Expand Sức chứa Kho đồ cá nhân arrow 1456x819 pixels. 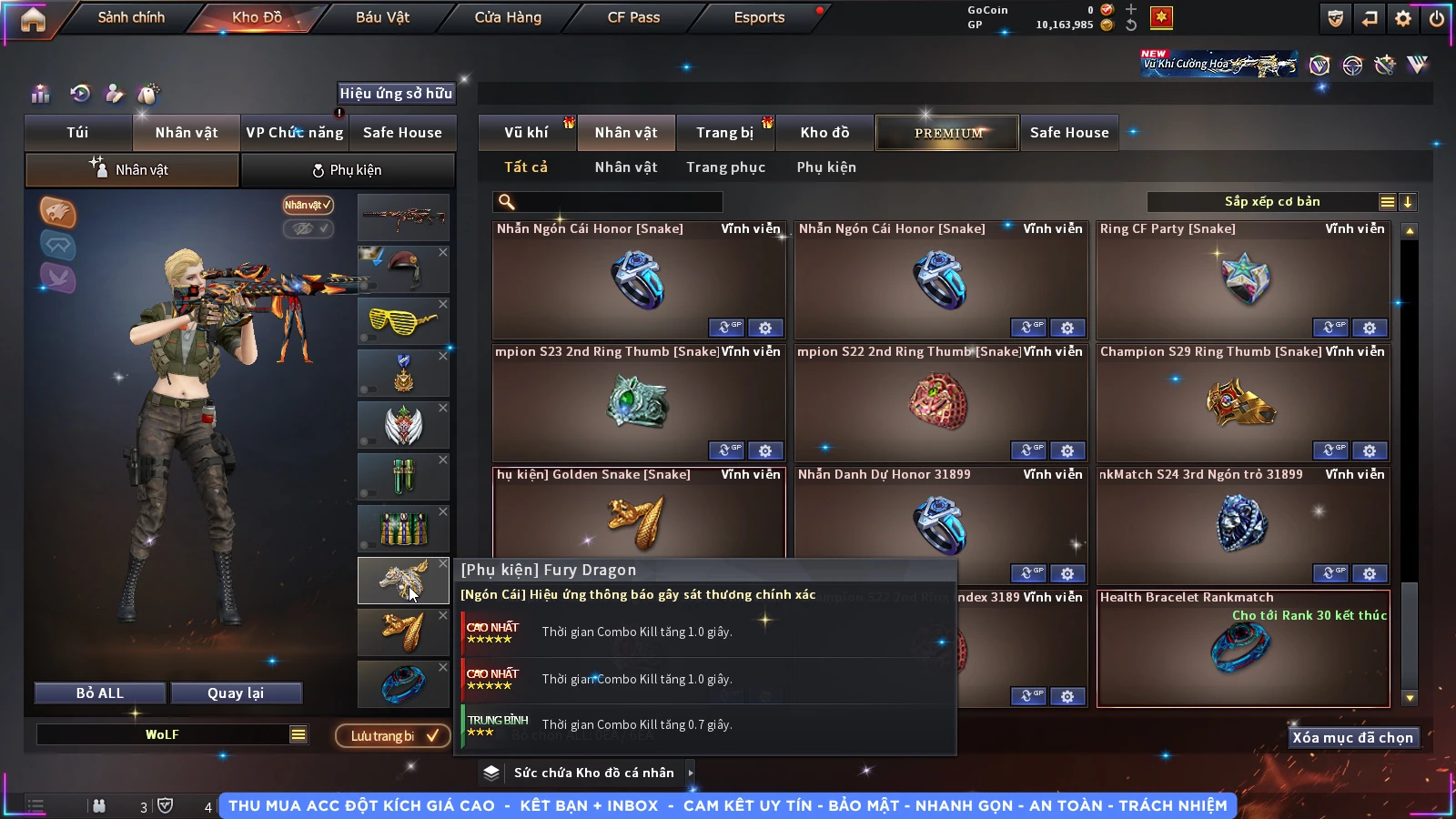(x=691, y=773)
